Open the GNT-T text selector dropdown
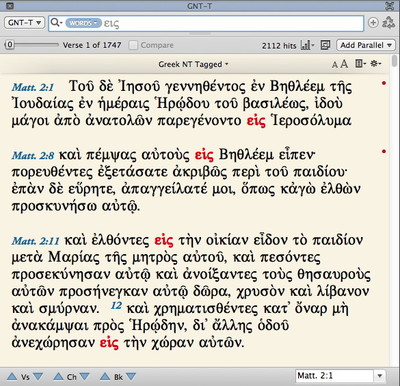This screenshot has height=386, width=400. point(24,23)
